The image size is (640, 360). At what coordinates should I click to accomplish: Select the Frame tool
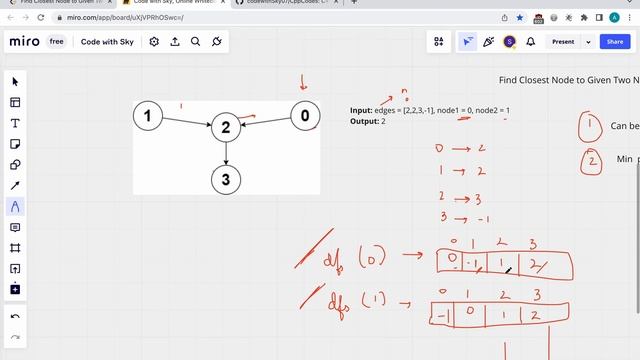coord(15,248)
